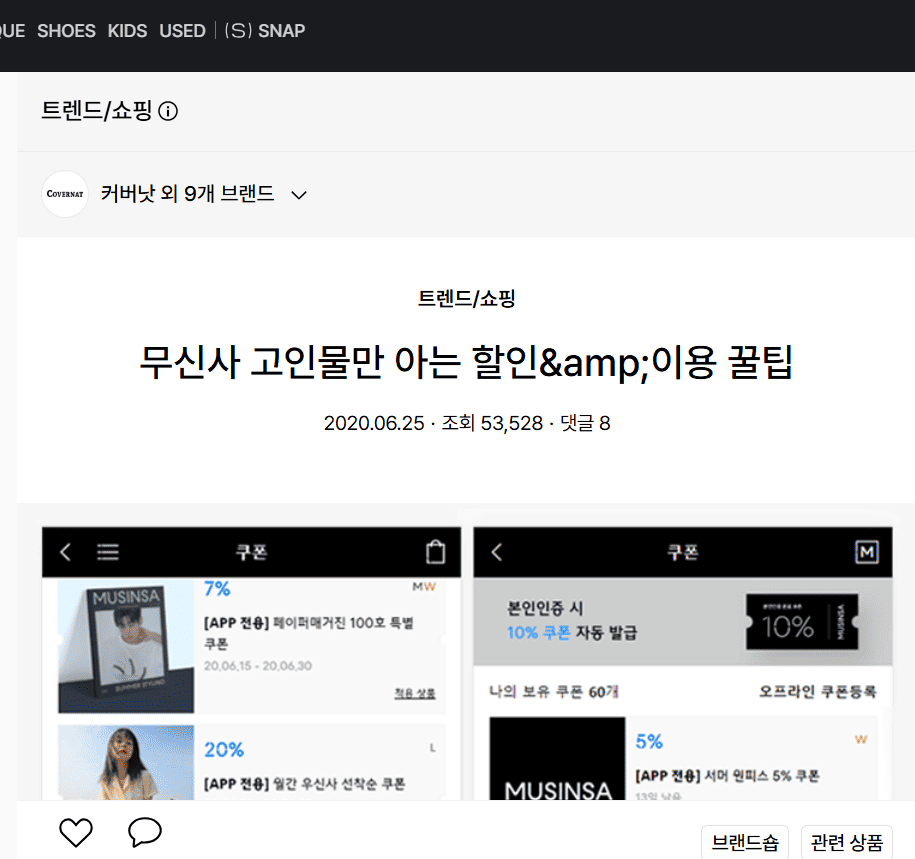Click the 조회 53,528 view count

(x=492, y=423)
